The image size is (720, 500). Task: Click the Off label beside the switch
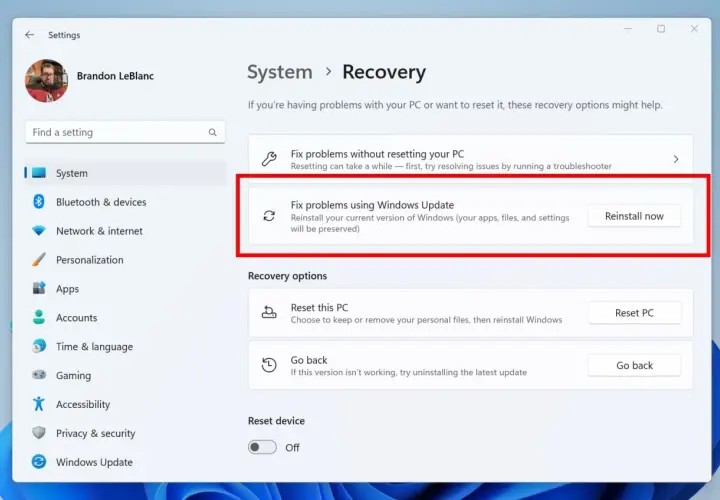292,448
